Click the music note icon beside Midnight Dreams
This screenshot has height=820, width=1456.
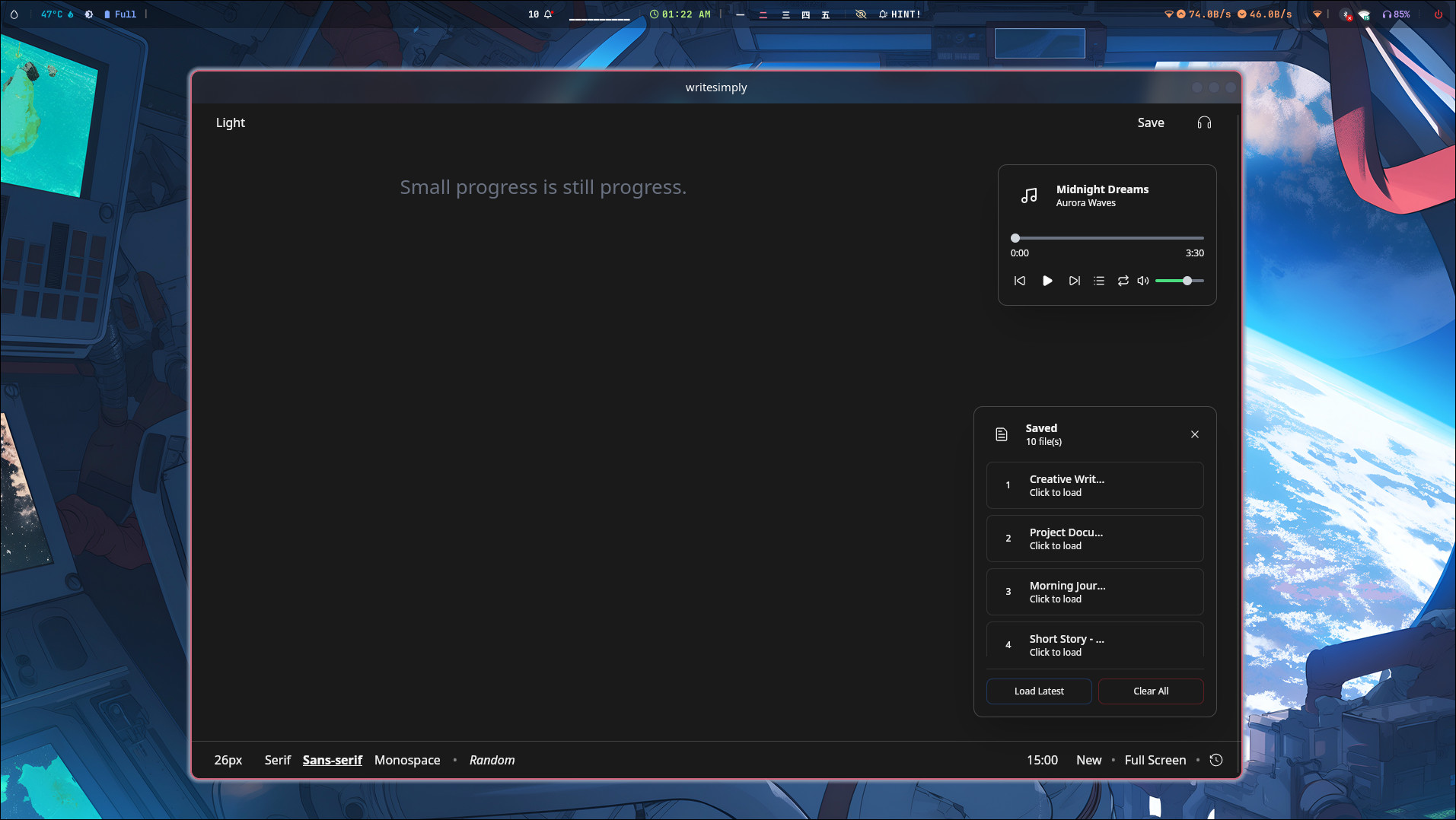click(1029, 195)
